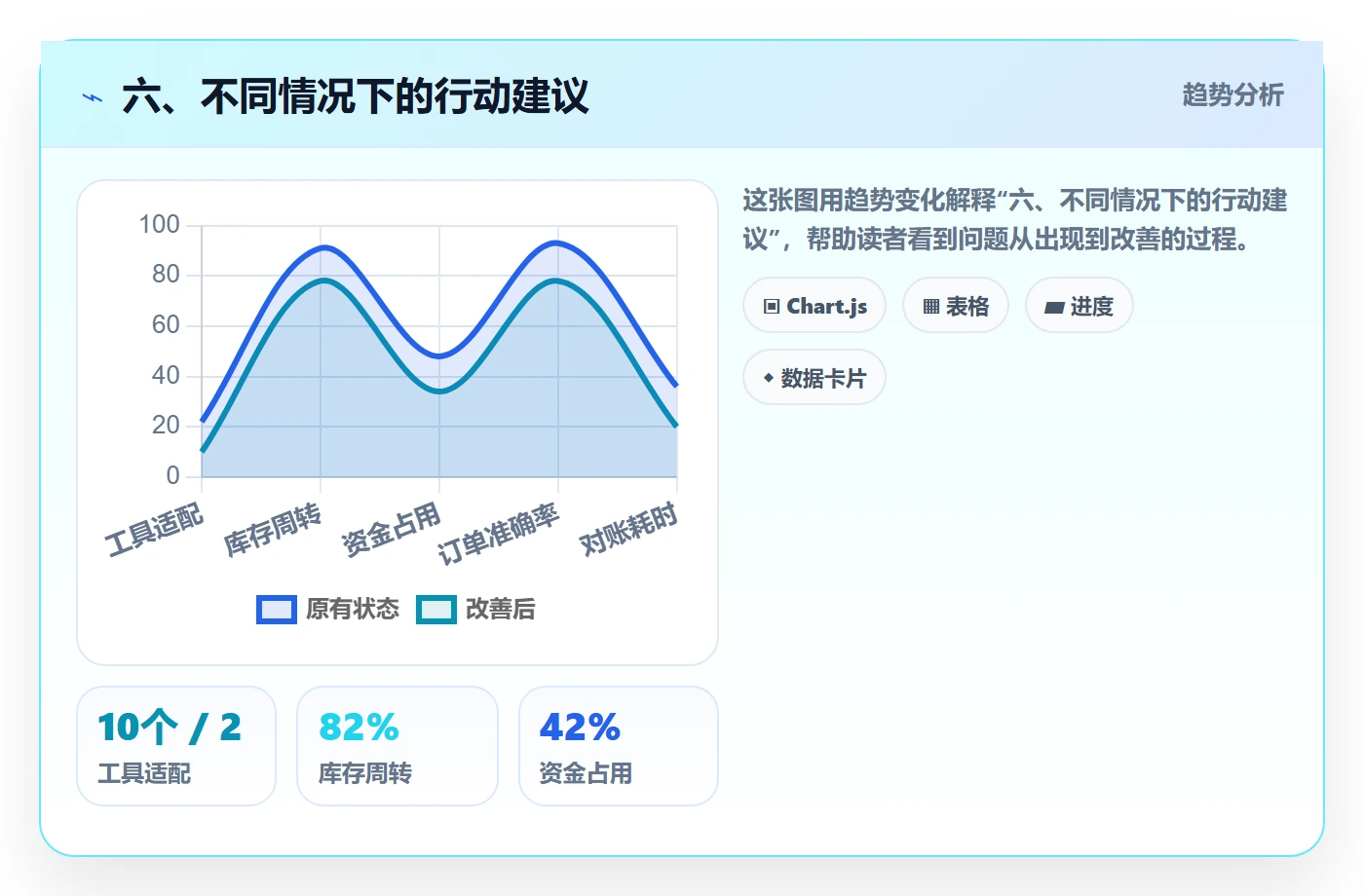Screen dimensions: 1364x896
Task: Select the 数据卡片 tag
Action: 815,378
